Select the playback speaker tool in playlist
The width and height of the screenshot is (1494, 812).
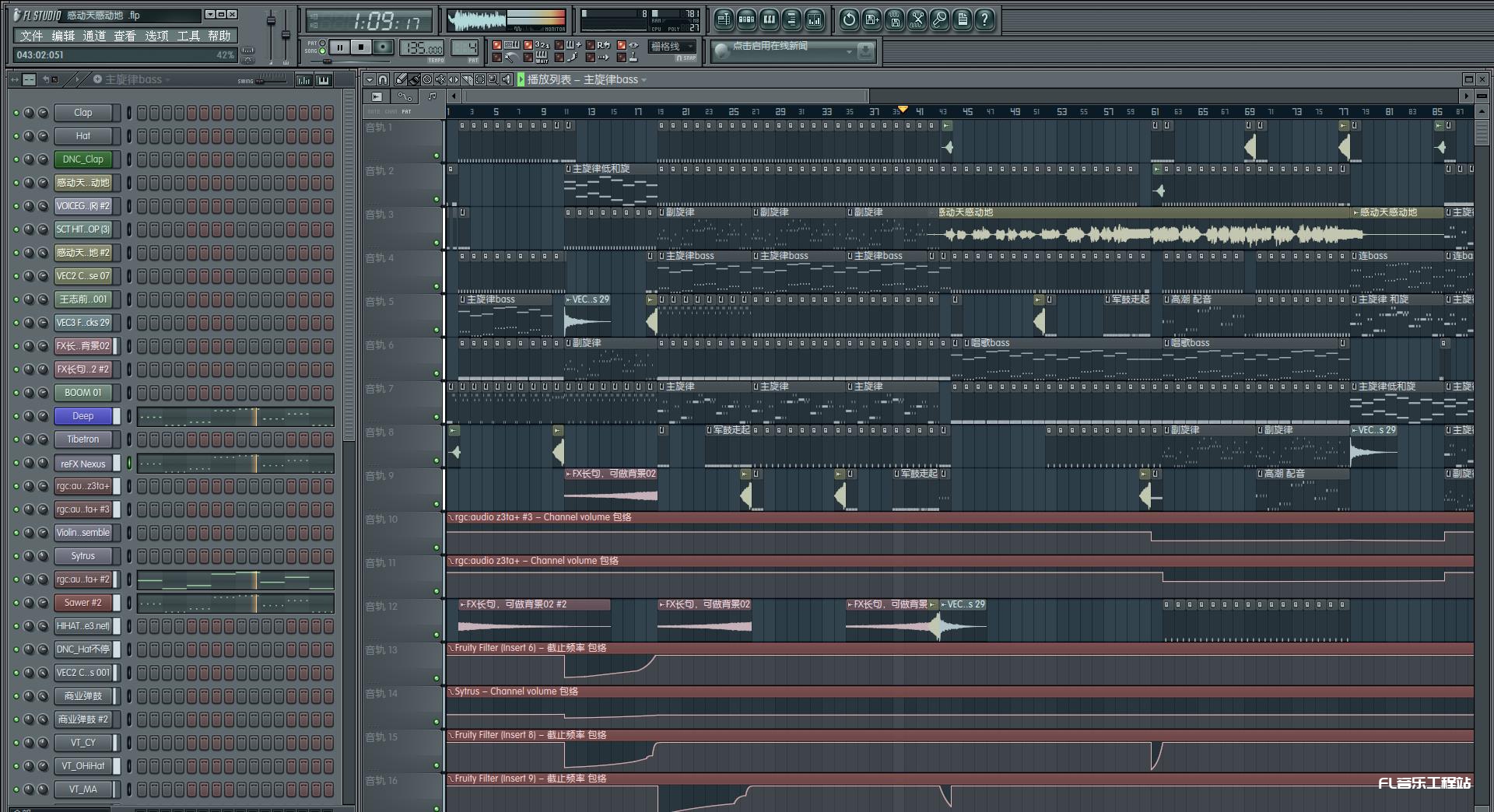pyautogui.click(x=507, y=79)
